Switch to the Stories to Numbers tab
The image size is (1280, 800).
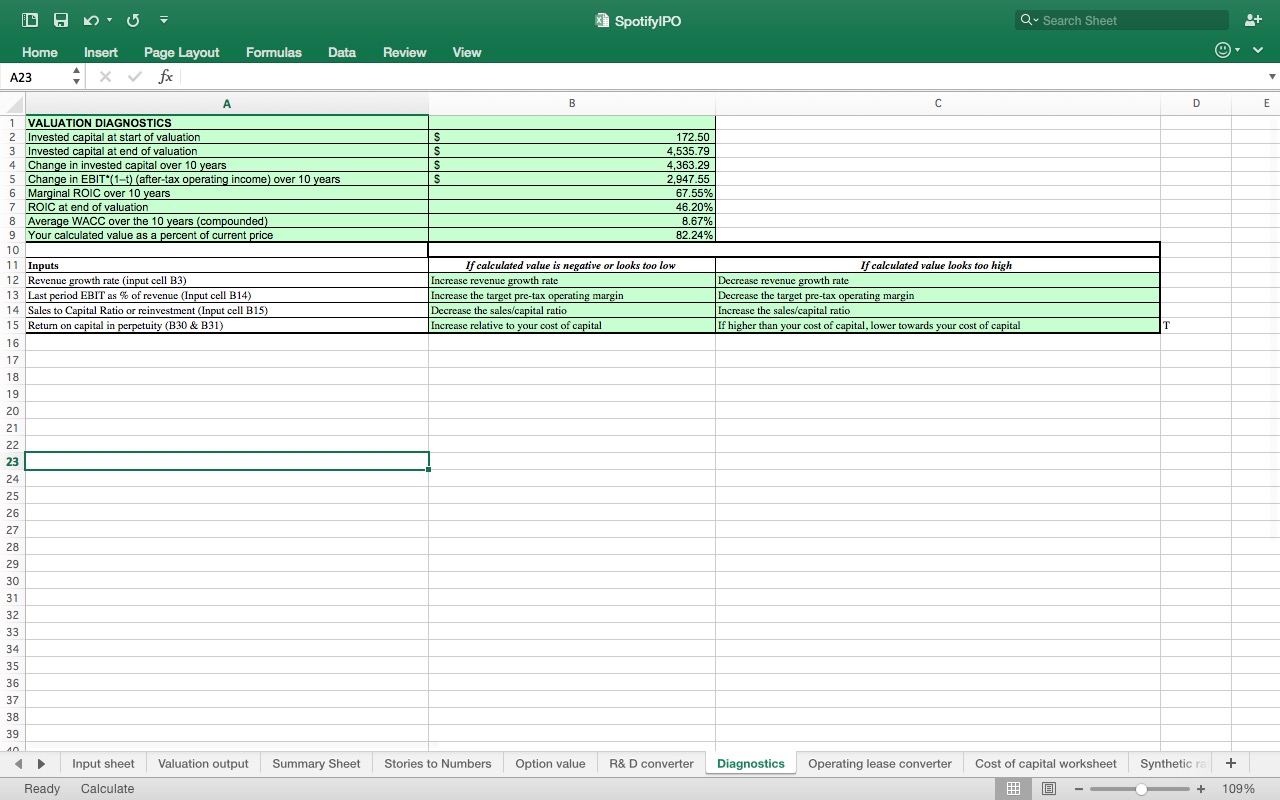pyautogui.click(x=438, y=763)
